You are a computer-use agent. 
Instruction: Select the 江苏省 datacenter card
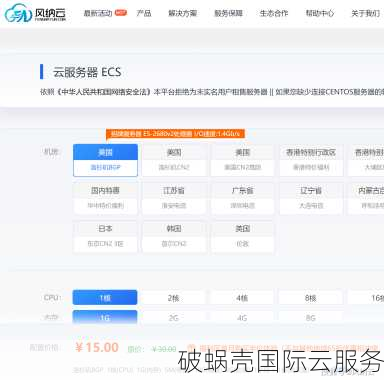pyautogui.click(x=174, y=198)
